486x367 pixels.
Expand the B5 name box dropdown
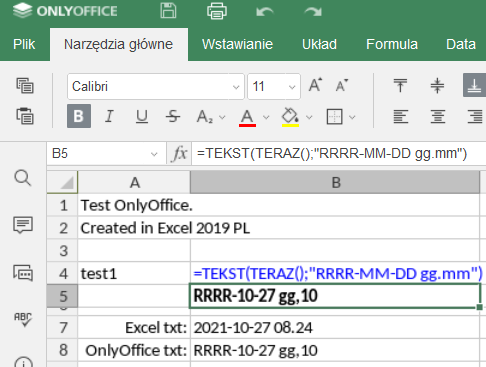(x=154, y=154)
